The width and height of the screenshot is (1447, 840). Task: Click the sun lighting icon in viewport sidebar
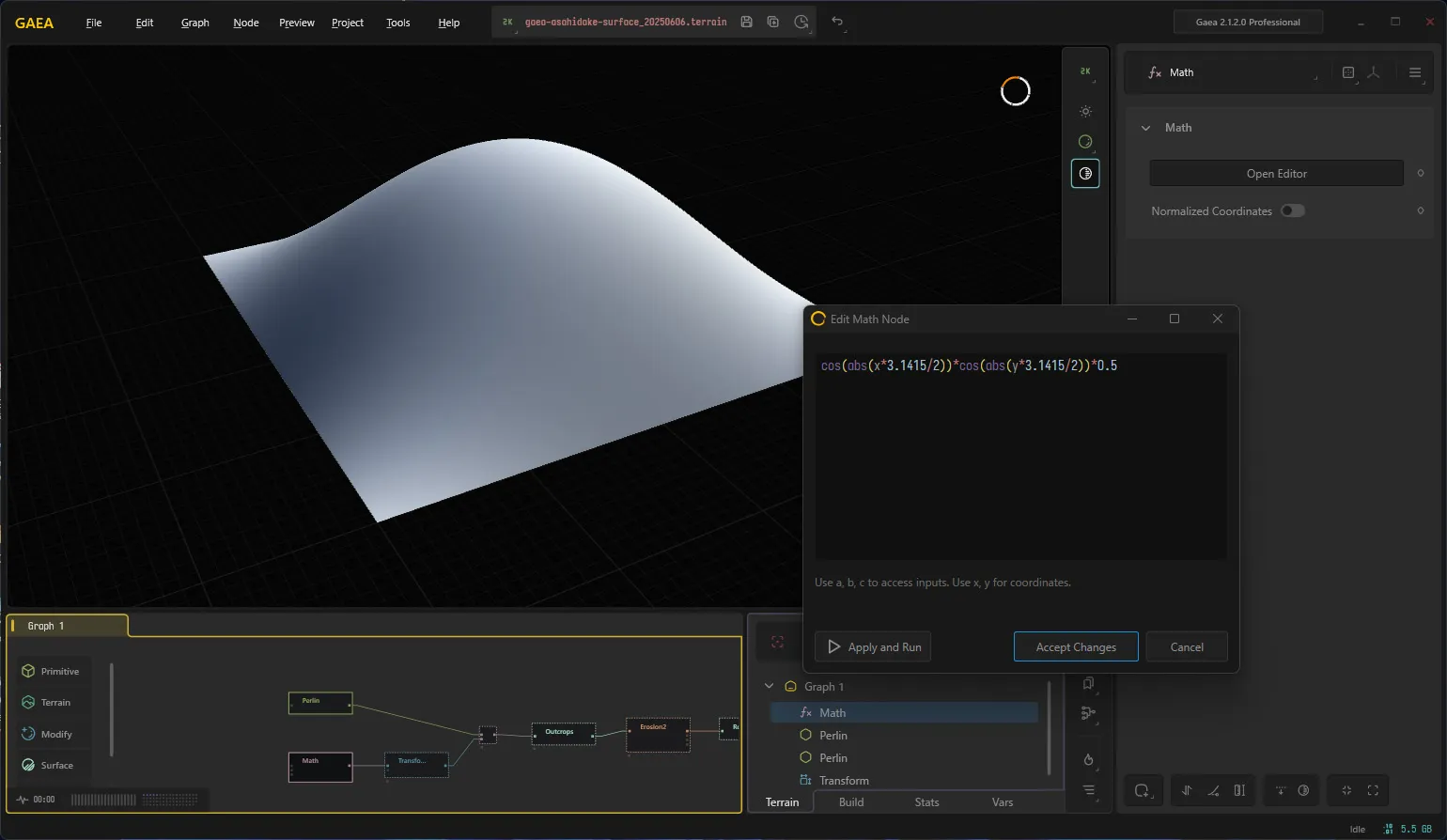[1085, 112]
